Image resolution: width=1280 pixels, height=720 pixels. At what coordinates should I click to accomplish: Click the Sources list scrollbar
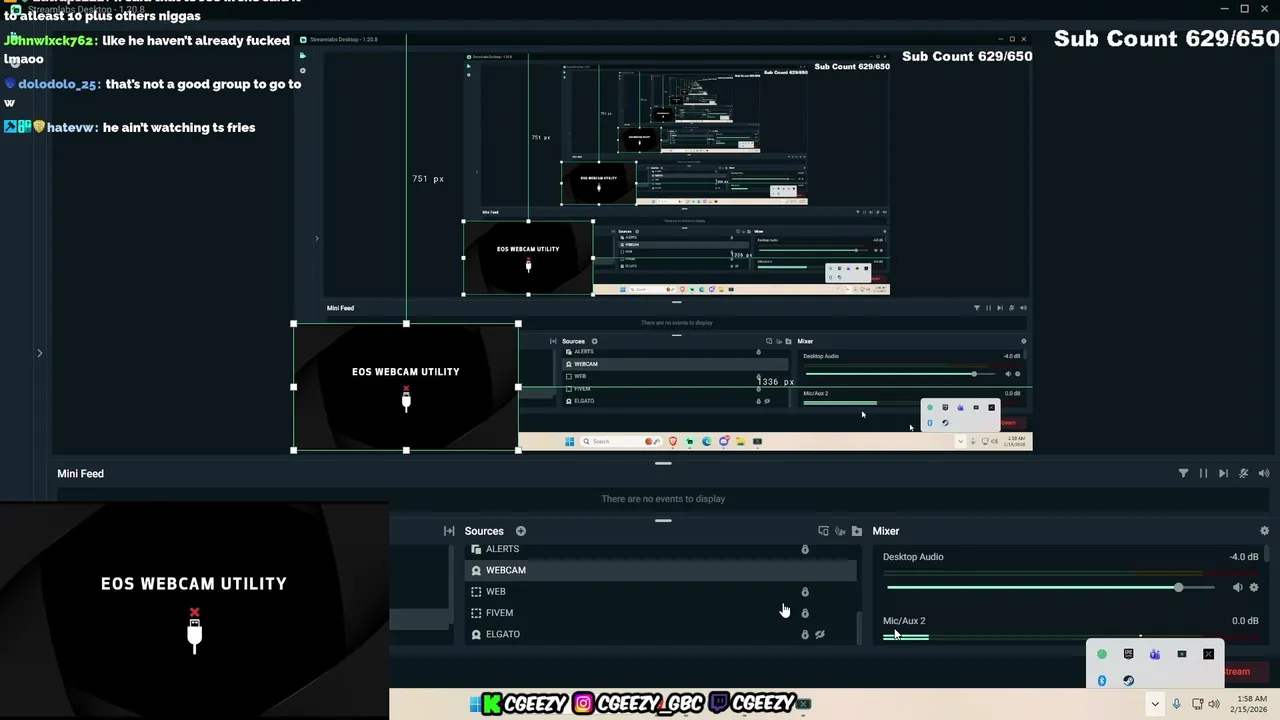coord(860,628)
